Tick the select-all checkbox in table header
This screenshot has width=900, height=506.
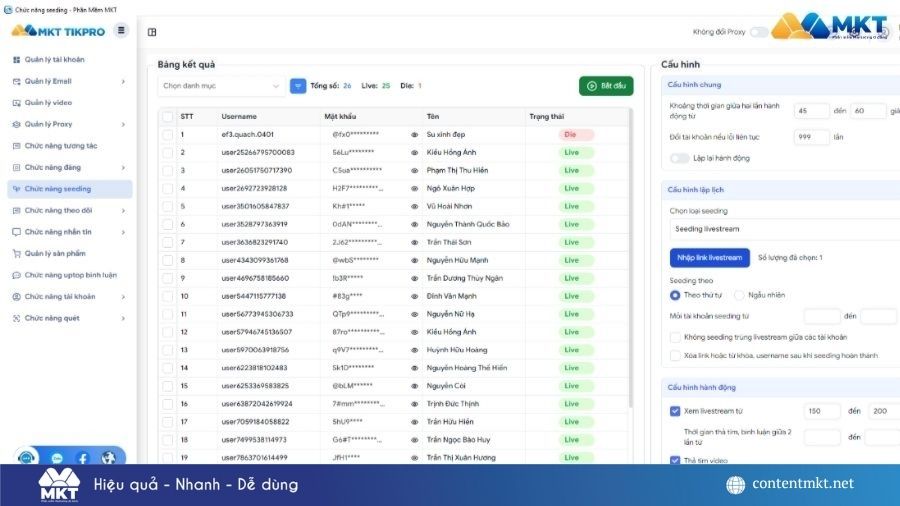tap(168, 116)
